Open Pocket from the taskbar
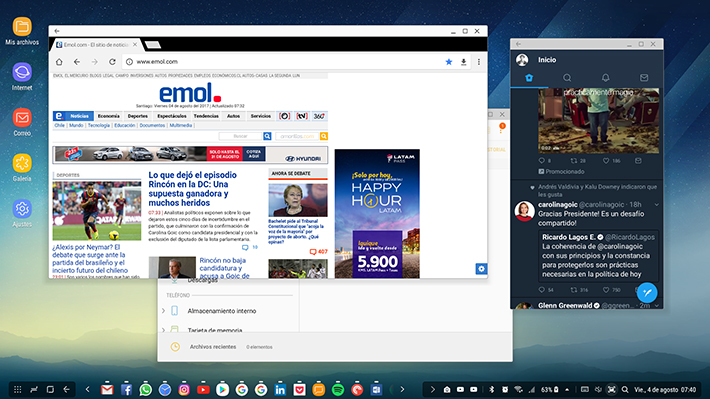Screen dimensions: 710x399 click(x=299, y=389)
